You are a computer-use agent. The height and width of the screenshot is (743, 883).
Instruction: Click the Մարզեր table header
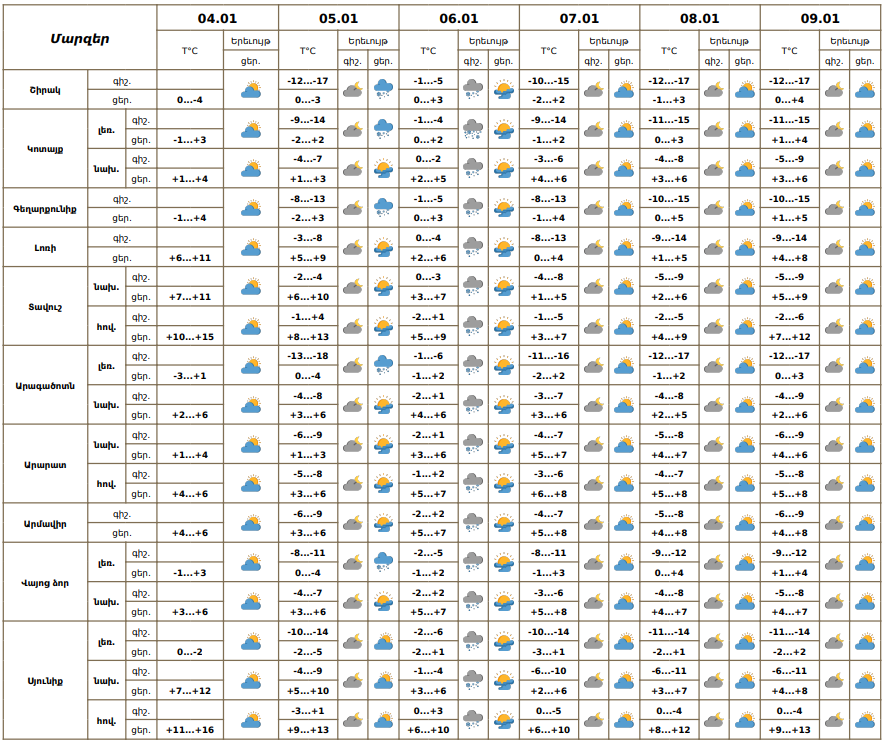[x=80, y=38]
